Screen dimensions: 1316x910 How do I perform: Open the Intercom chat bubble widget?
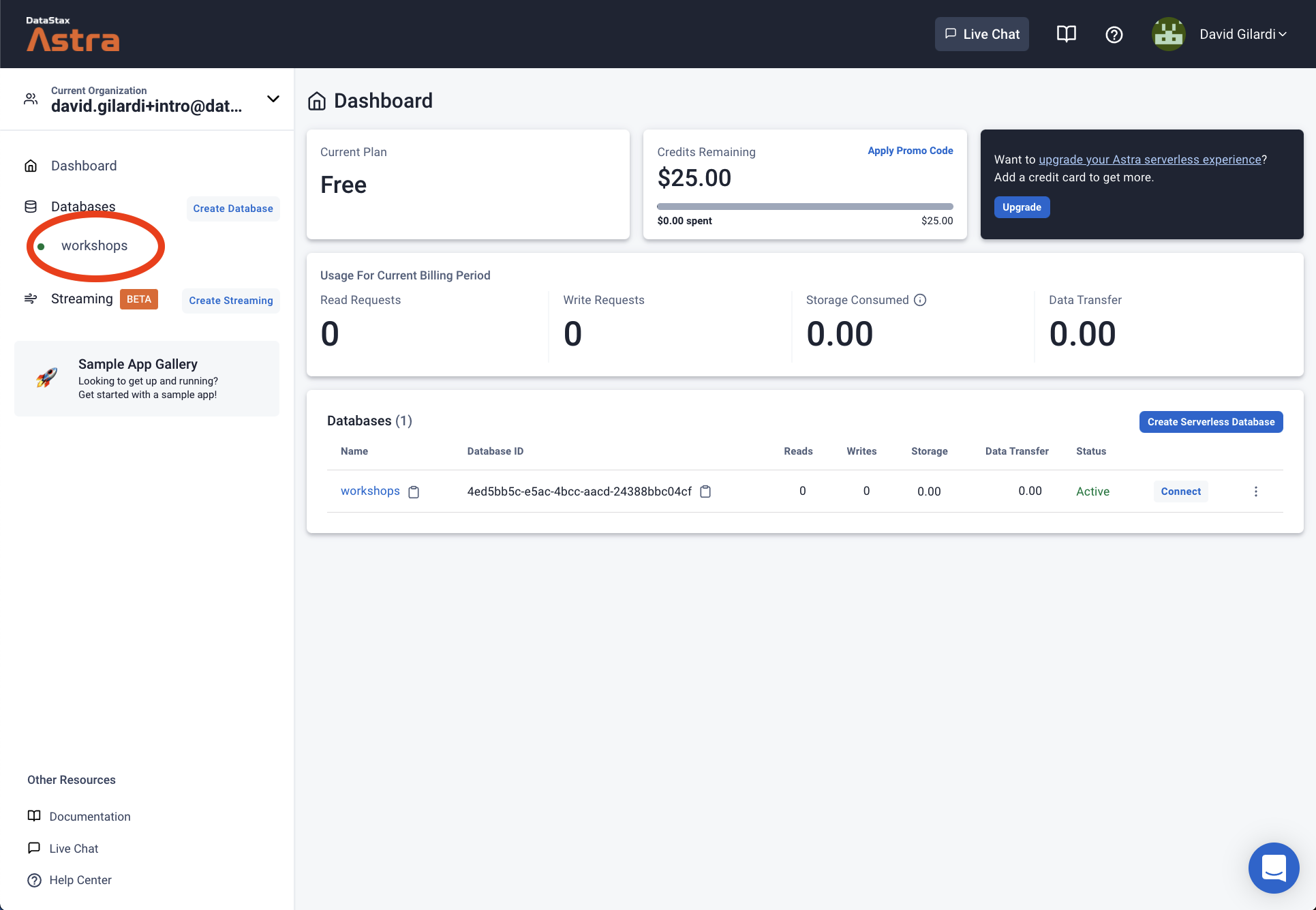pos(1273,868)
